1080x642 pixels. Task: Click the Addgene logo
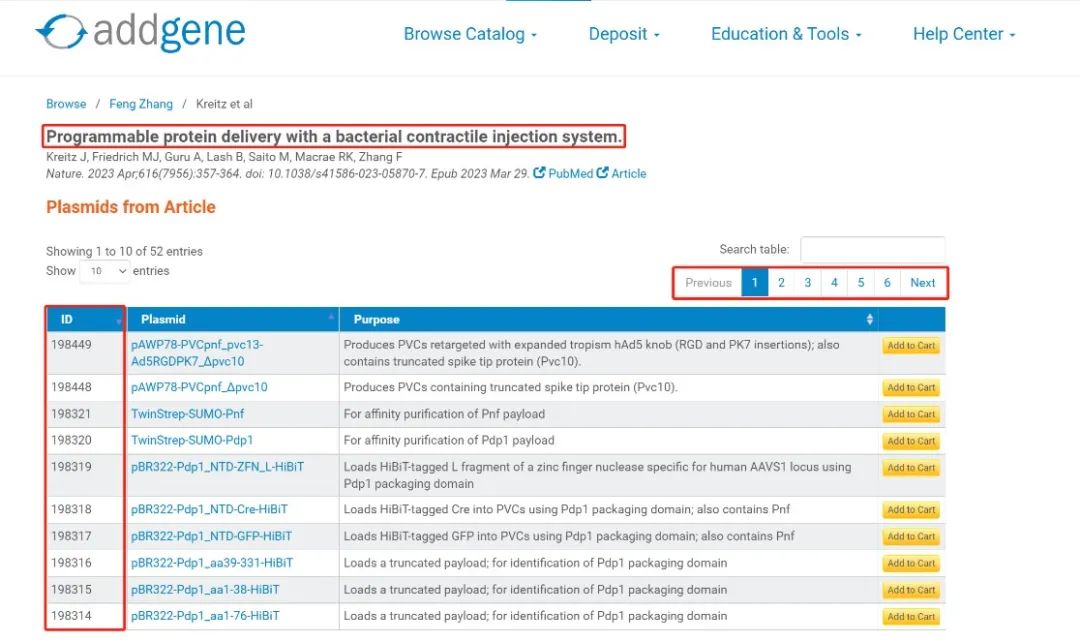141,33
